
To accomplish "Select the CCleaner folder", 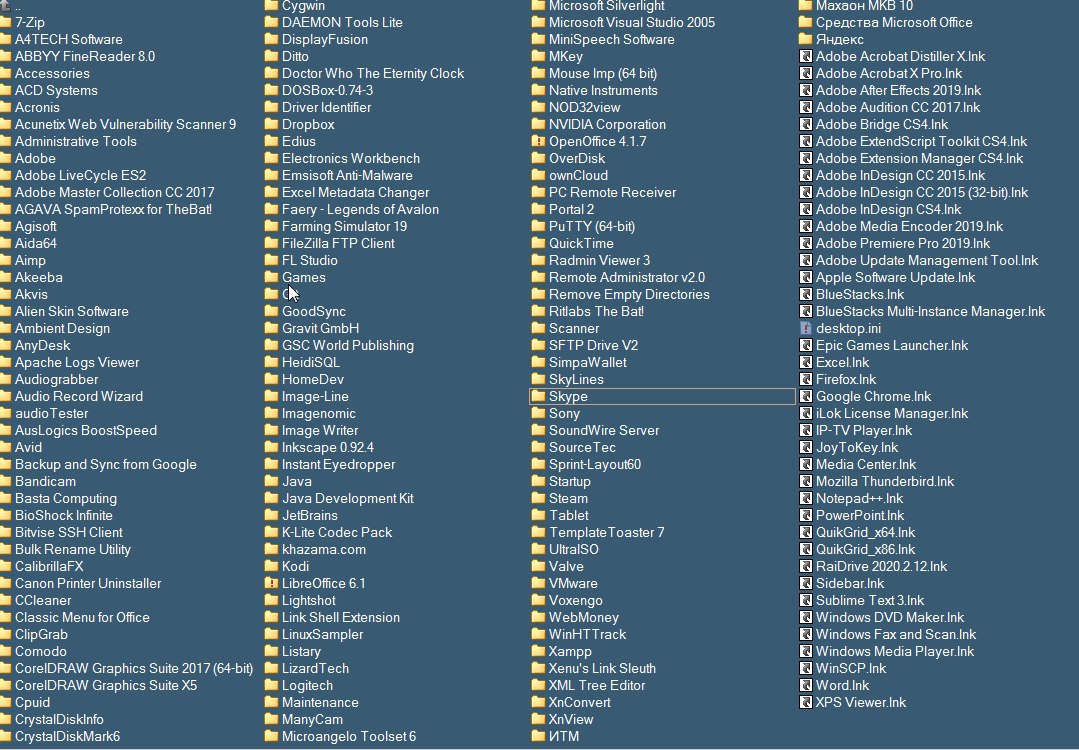I will coord(43,600).
